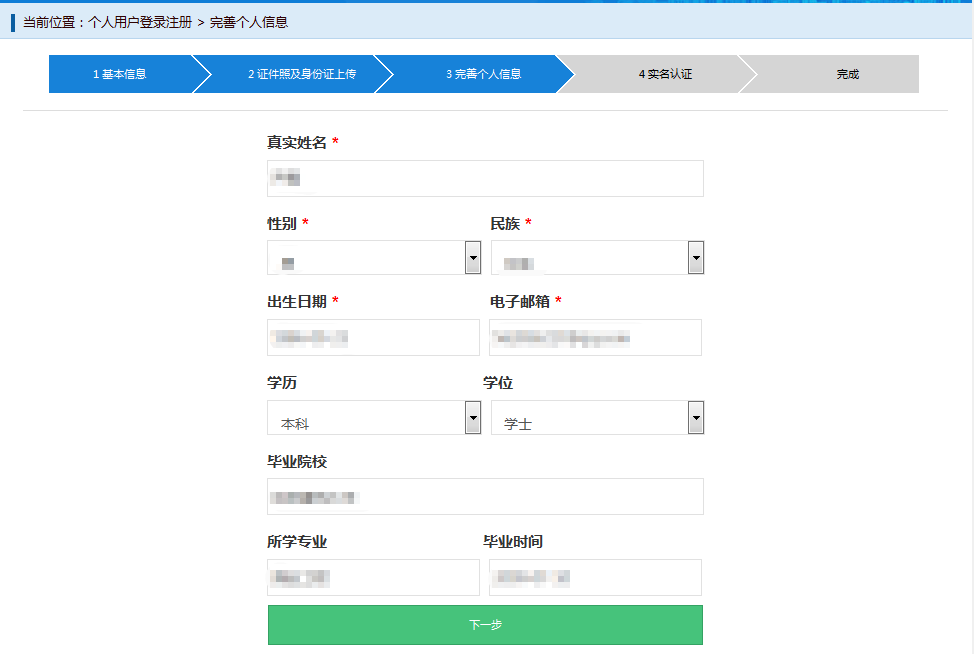Click the 毕业院校 input field
Image resolution: width=974 pixels, height=654 pixels.
point(485,496)
